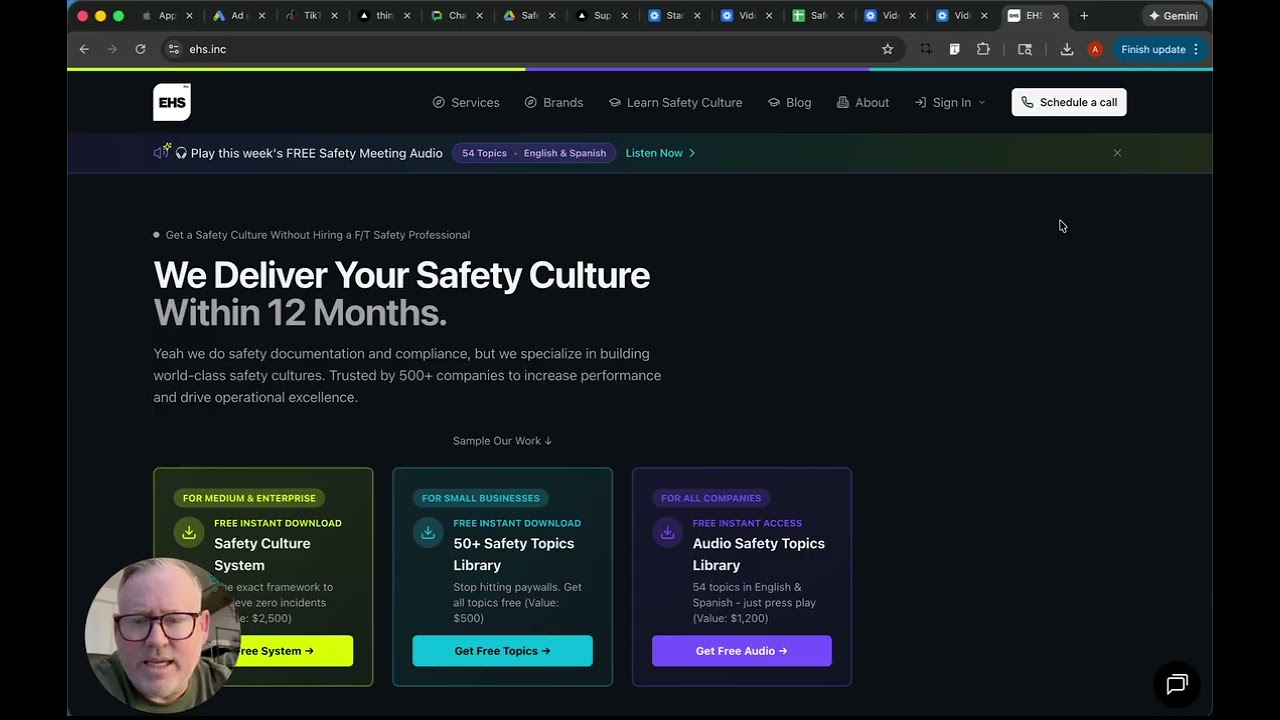Click the browser back arrow
This screenshot has width=1280, height=720.
84,49
